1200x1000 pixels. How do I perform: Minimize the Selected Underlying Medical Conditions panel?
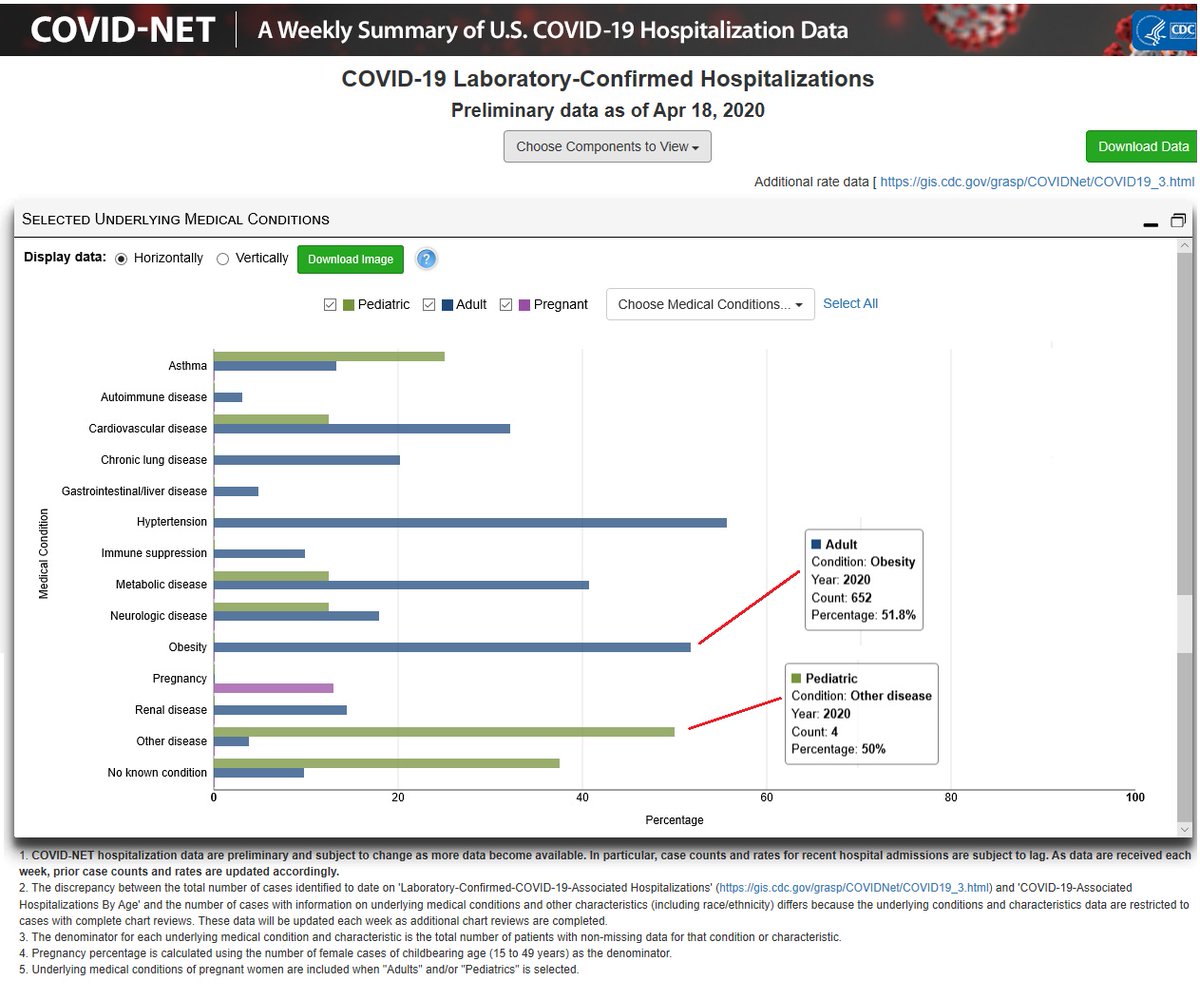1150,224
